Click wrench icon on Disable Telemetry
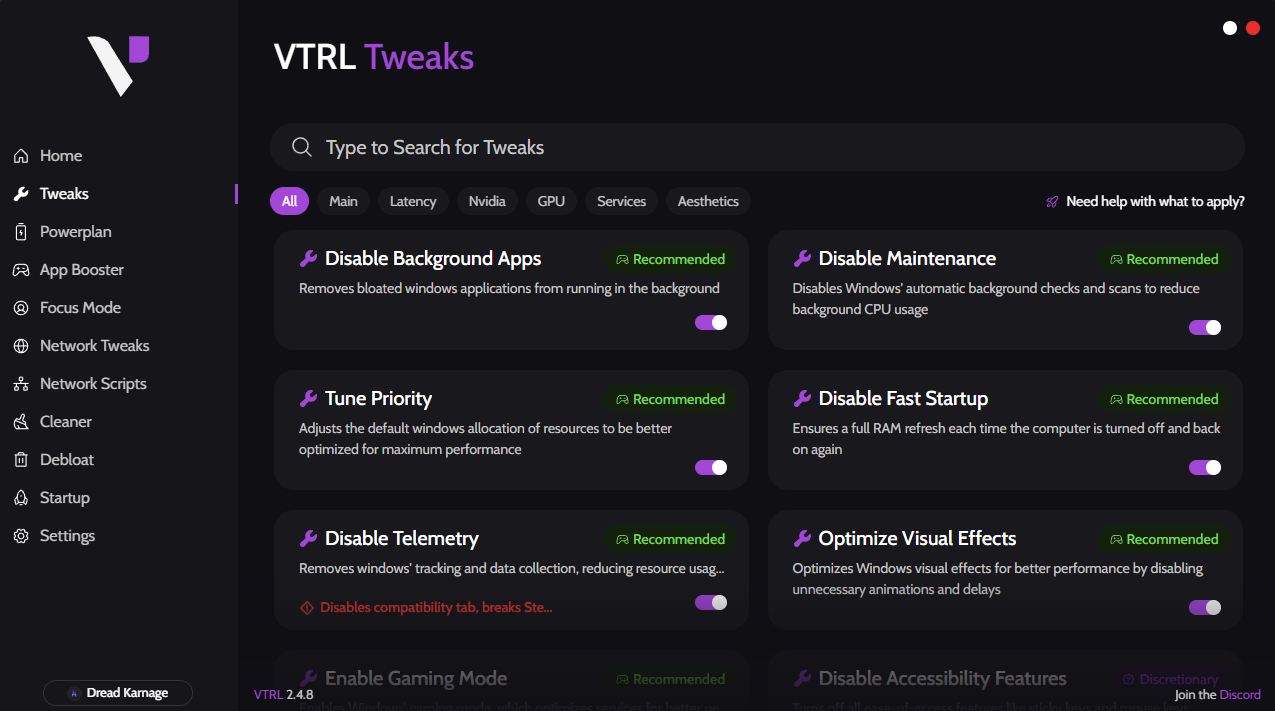The image size is (1275, 711). click(x=308, y=539)
